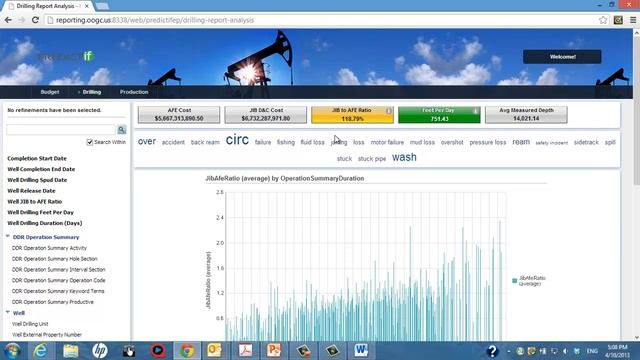
Task: Select the 'fluid loss' tag cloud term
Action: coord(312,142)
